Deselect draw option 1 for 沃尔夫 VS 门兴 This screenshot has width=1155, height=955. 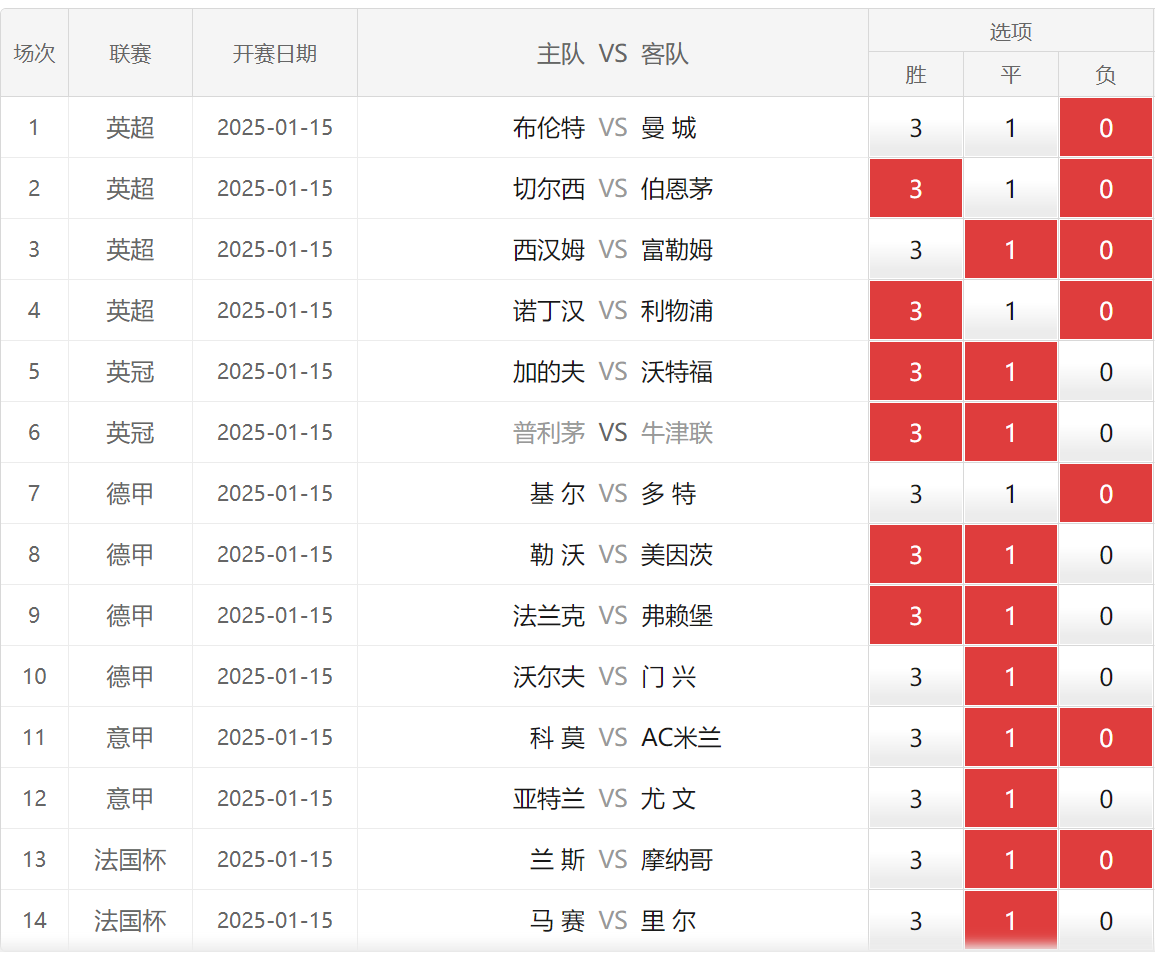(x=1011, y=676)
